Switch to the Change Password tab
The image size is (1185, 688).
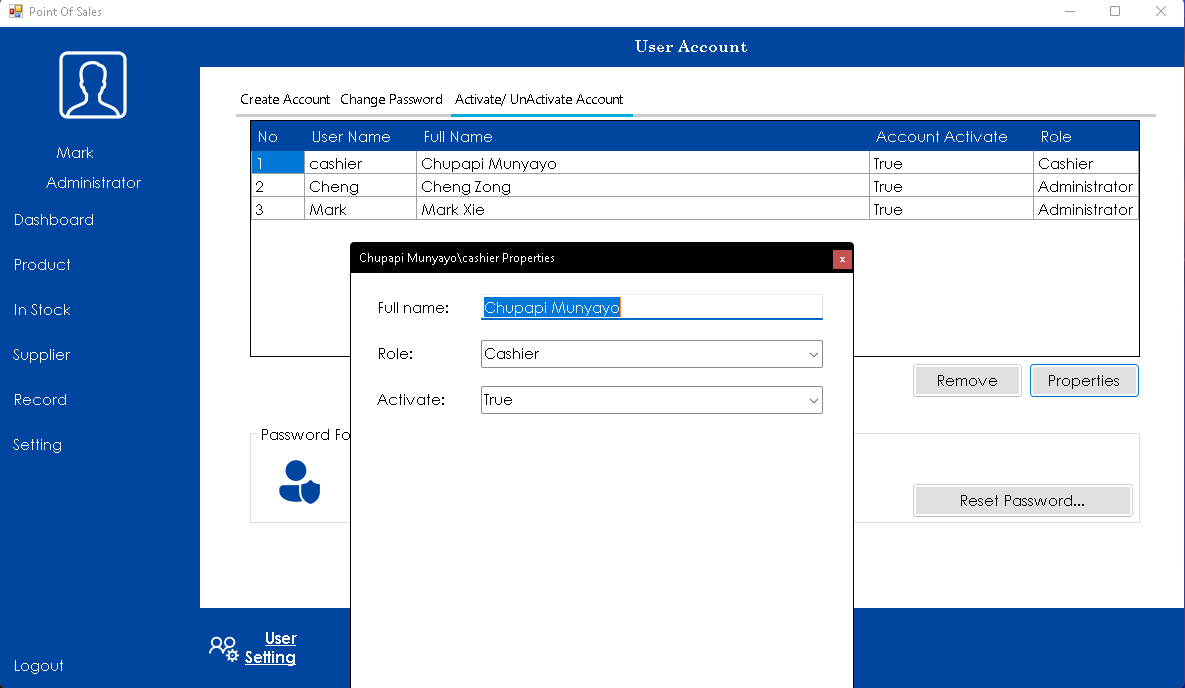coord(391,99)
